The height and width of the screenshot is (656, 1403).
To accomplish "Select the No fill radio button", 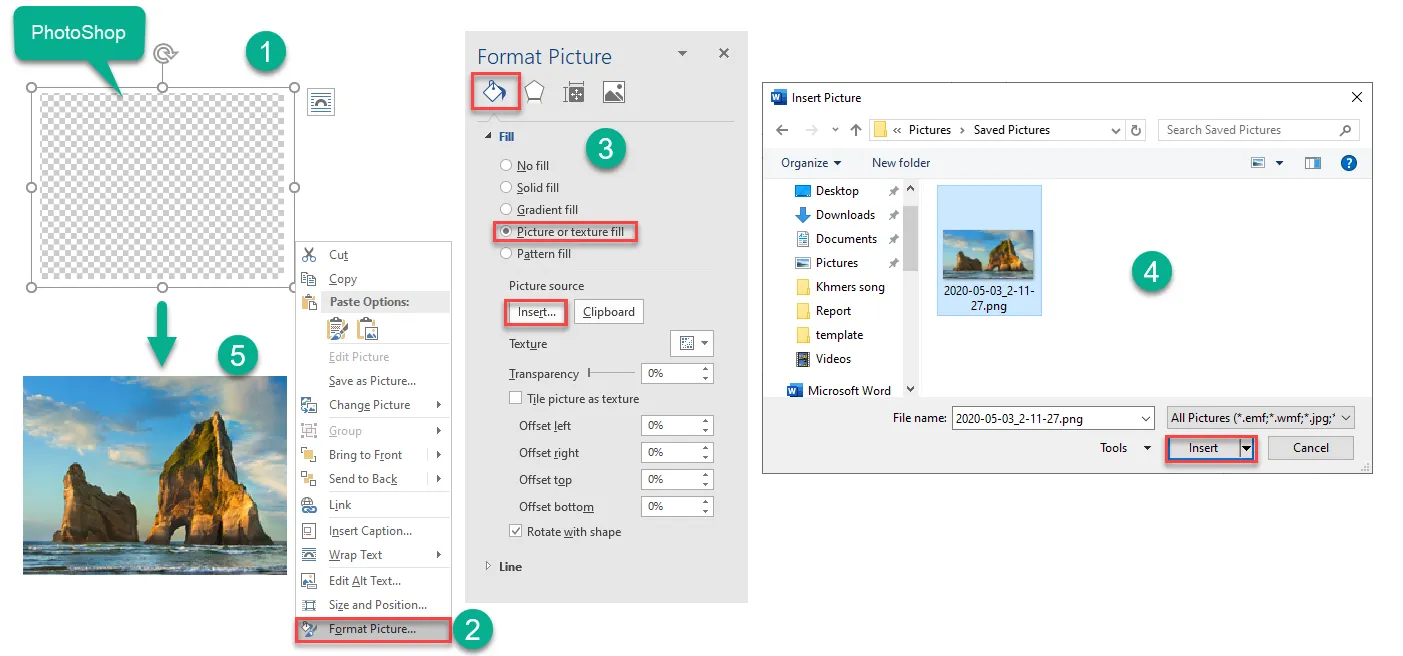I will click(x=506, y=166).
